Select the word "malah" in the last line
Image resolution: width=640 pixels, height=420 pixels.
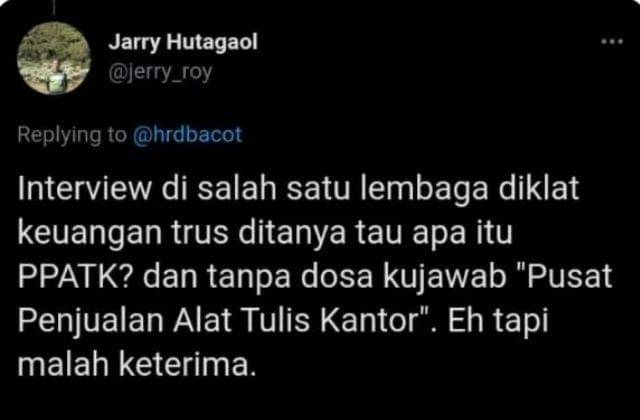click(x=63, y=364)
